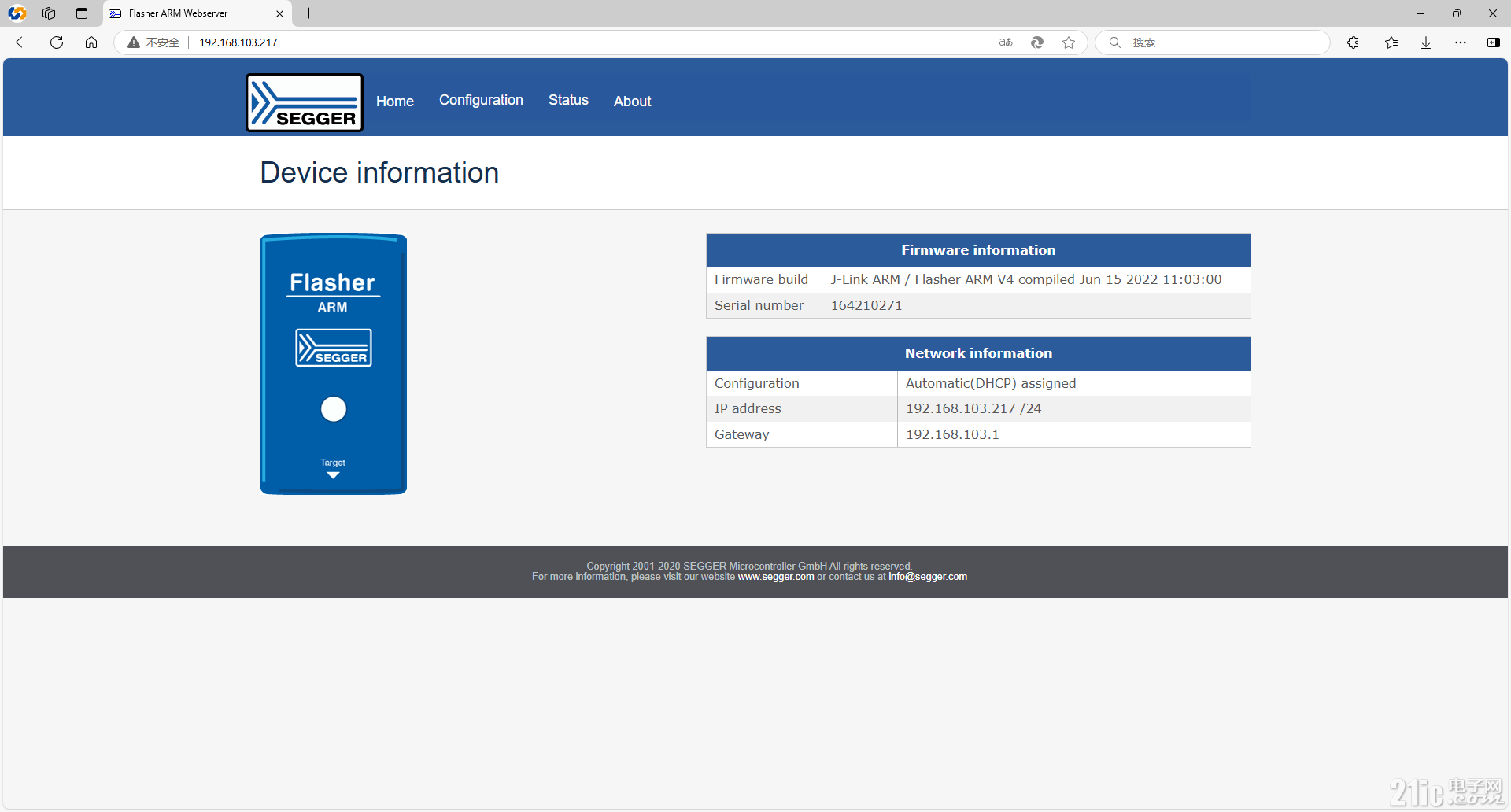Toggle the browser sidebar icon
The image size is (1511, 812).
point(1494,42)
